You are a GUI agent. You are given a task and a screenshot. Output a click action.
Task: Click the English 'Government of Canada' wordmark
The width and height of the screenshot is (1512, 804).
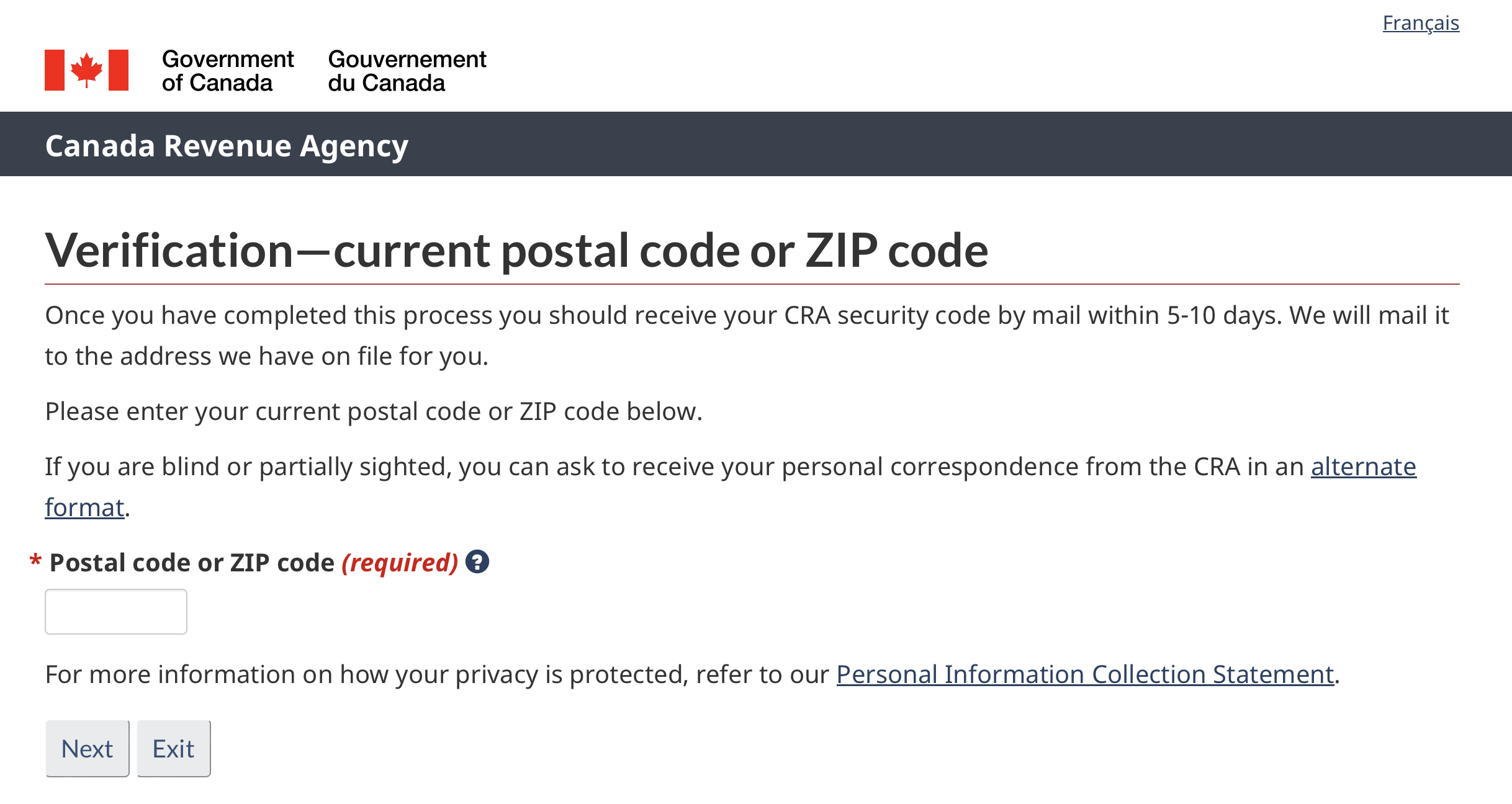click(x=227, y=71)
